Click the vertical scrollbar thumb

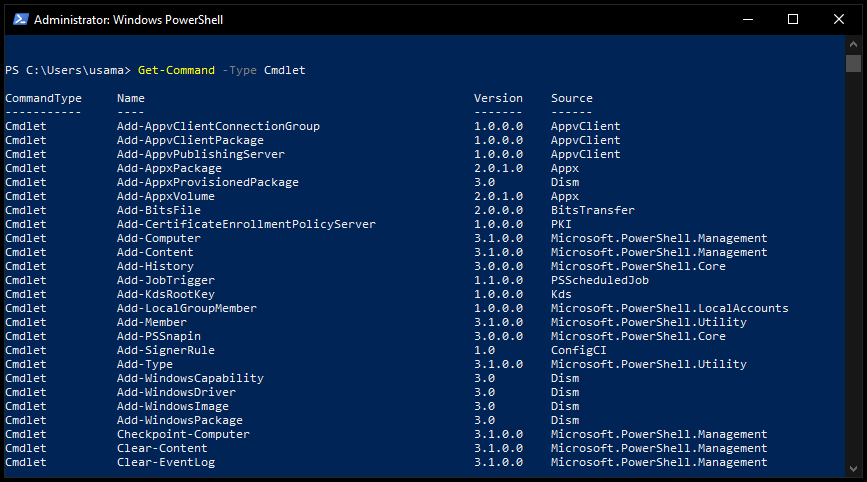pyautogui.click(x=853, y=63)
